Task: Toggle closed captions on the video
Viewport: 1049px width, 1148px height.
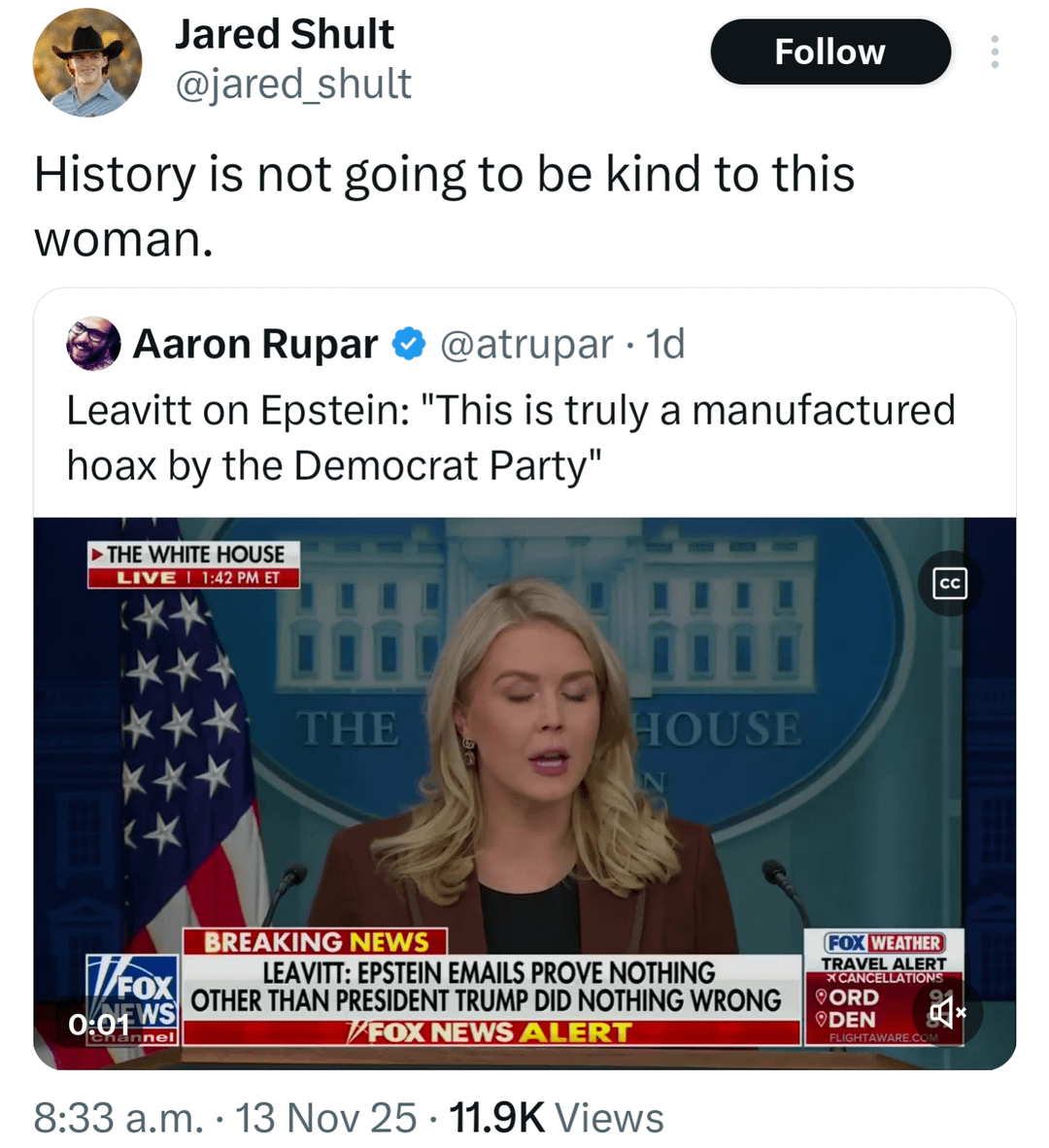Action: 949,583
